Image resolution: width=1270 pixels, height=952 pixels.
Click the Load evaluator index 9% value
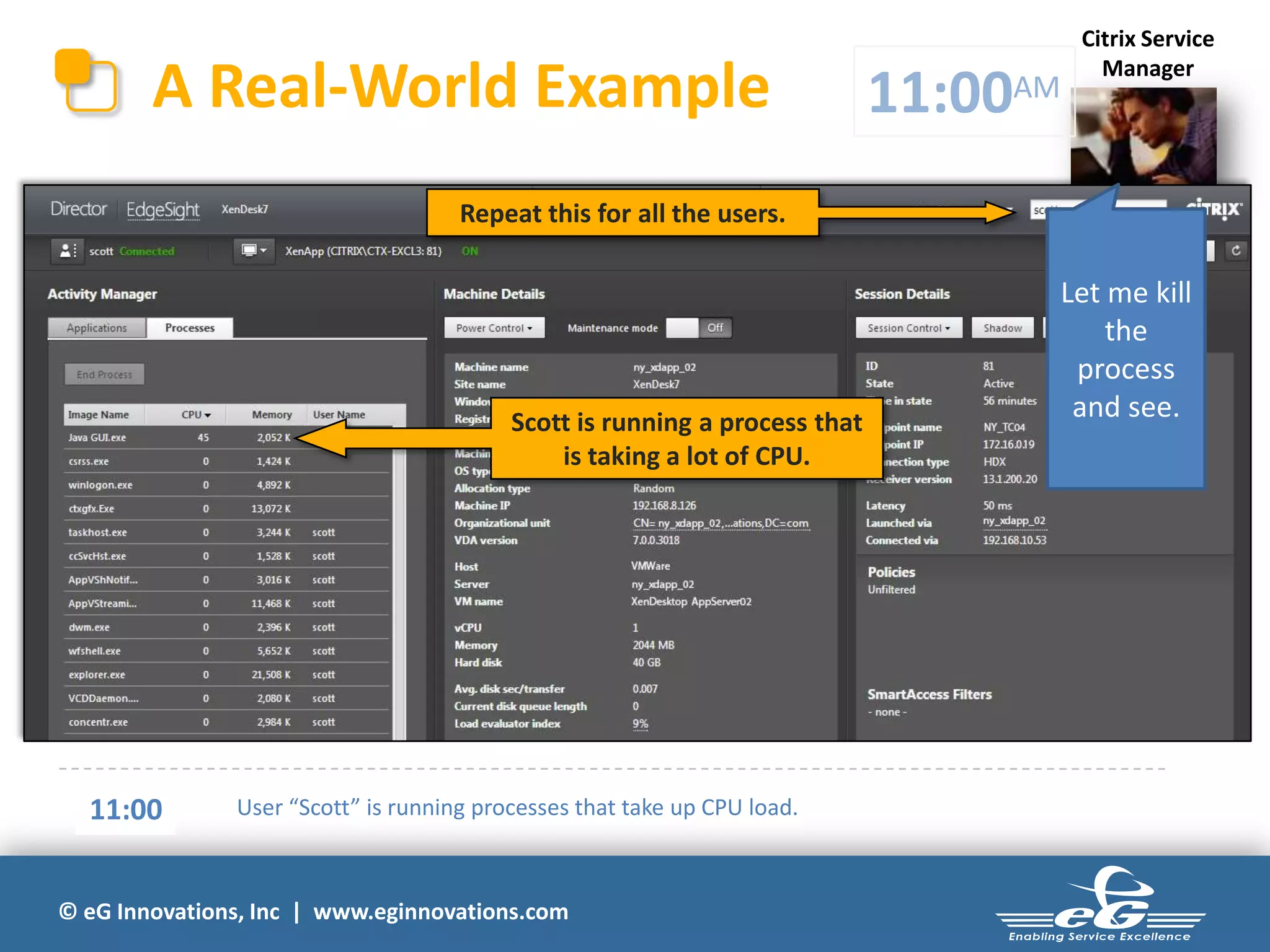[x=640, y=723]
